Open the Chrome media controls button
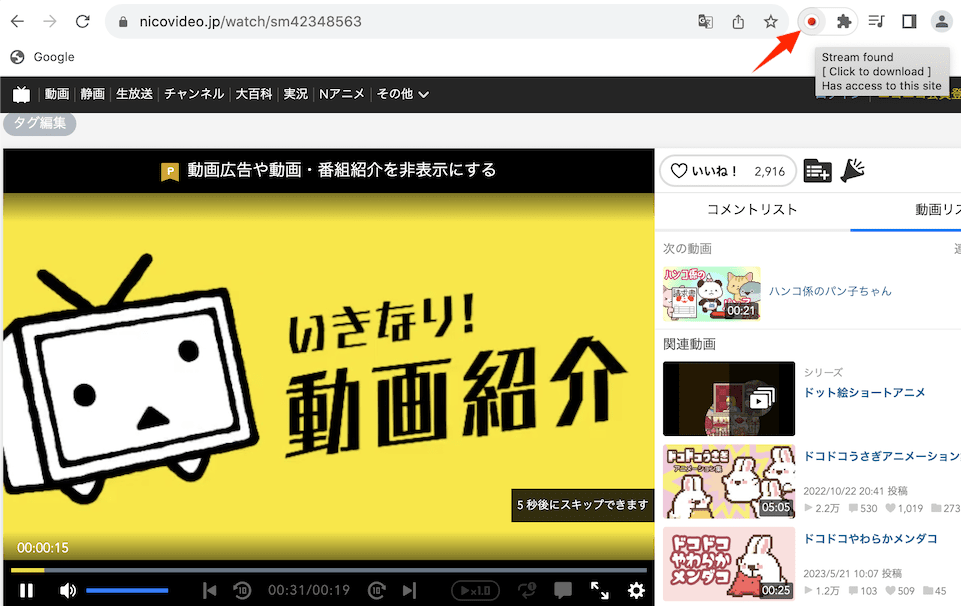 [x=876, y=21]
